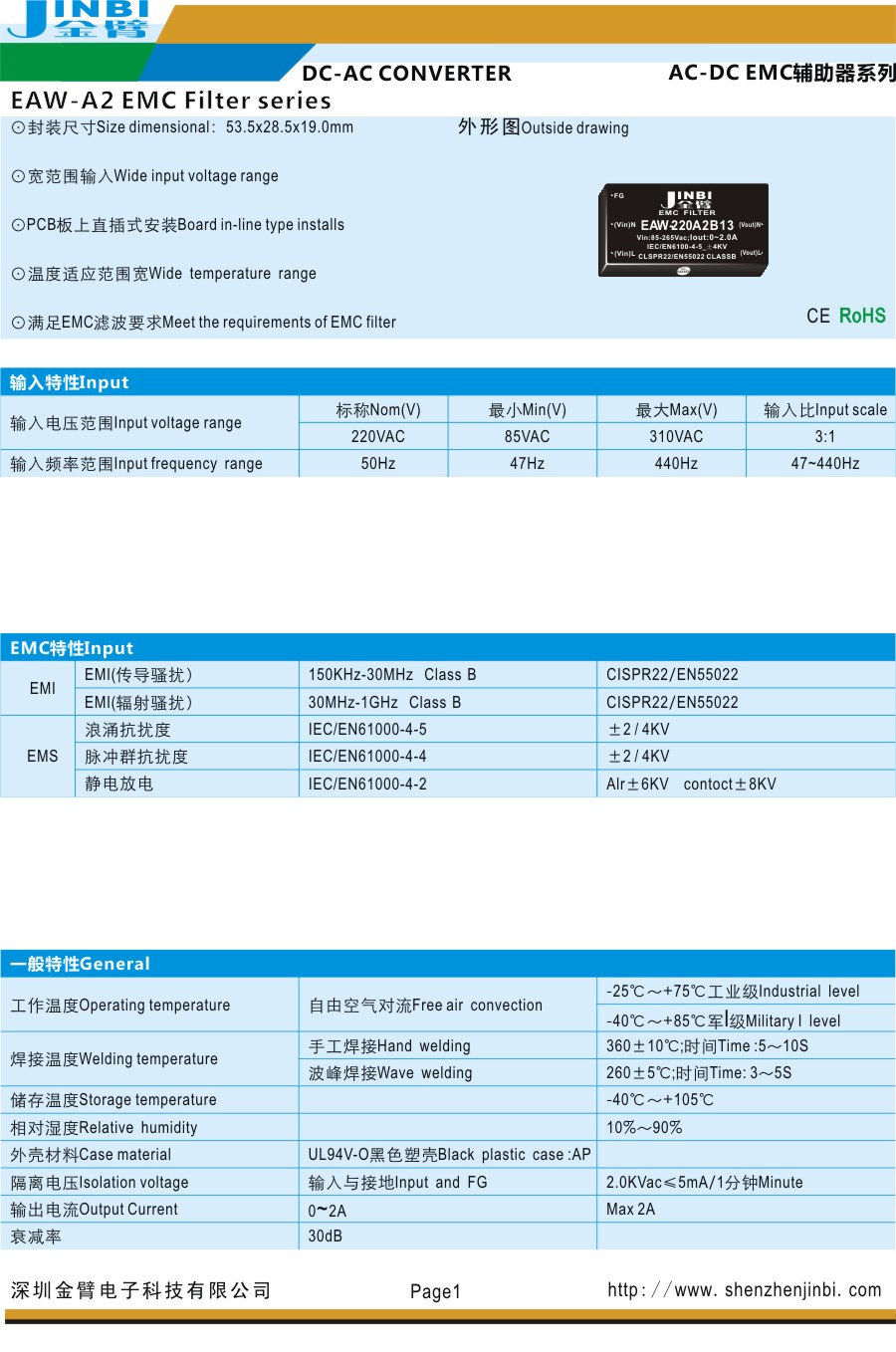This screenshot has width=896, height=1352.
Task: Click the bullet icon beside EMC filter requirements
Action: tap(18, 323)
